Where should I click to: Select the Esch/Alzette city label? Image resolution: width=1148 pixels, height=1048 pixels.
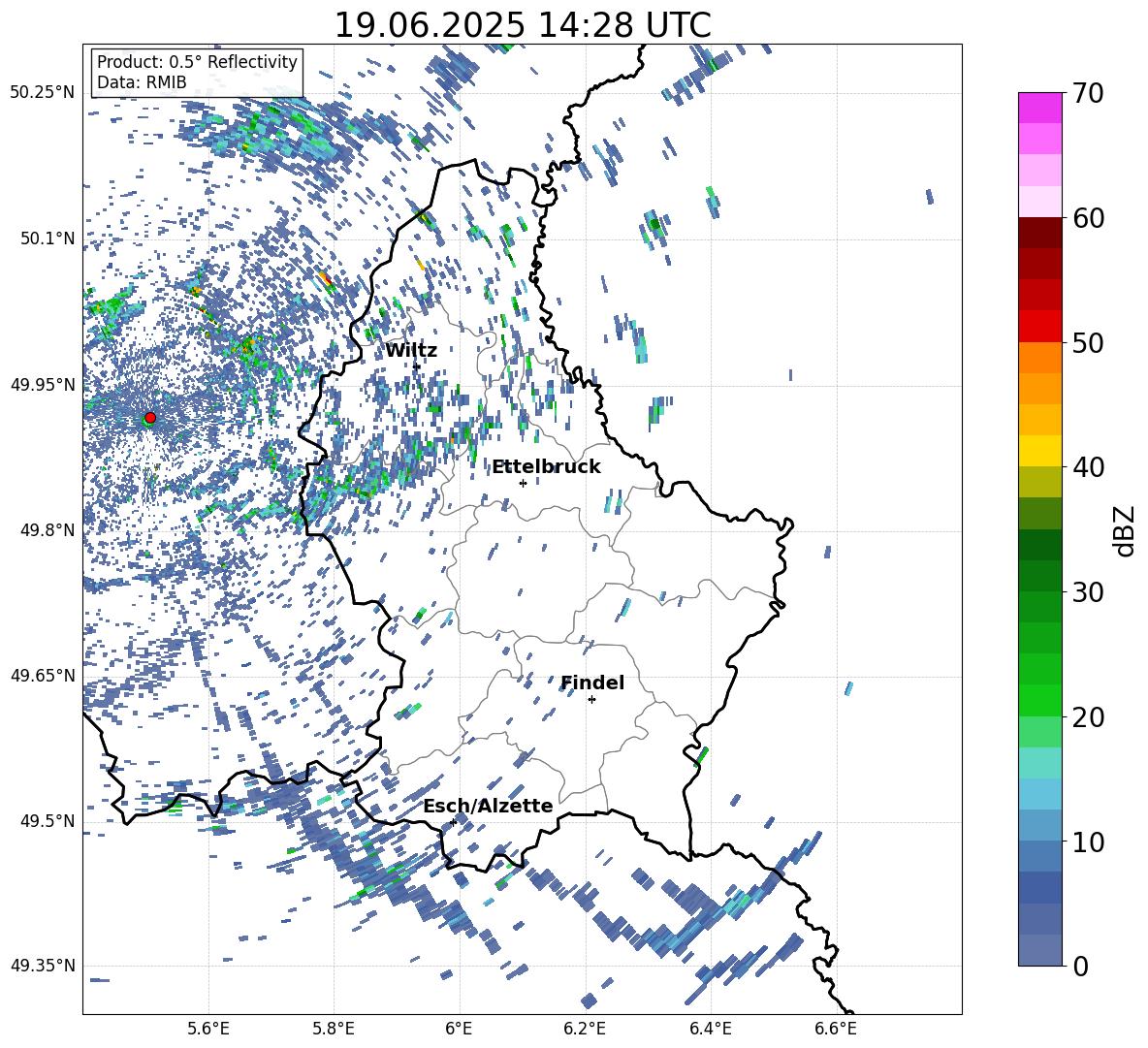tap(489, 807)
